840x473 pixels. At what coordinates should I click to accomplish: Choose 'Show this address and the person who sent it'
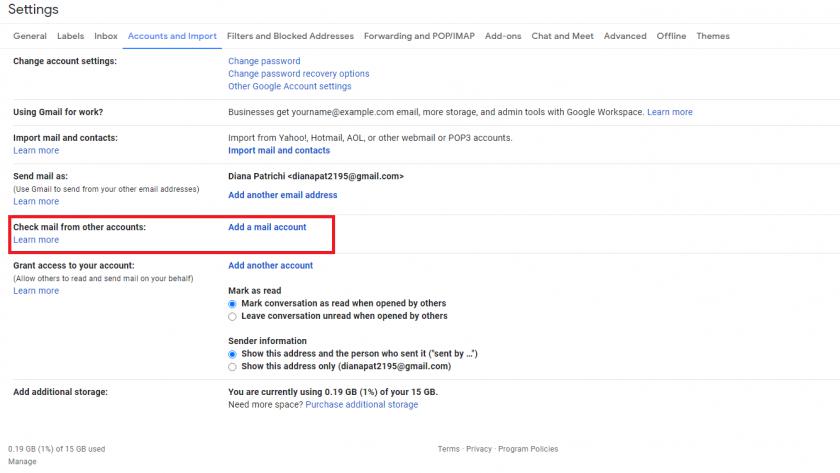click(233, 354)
